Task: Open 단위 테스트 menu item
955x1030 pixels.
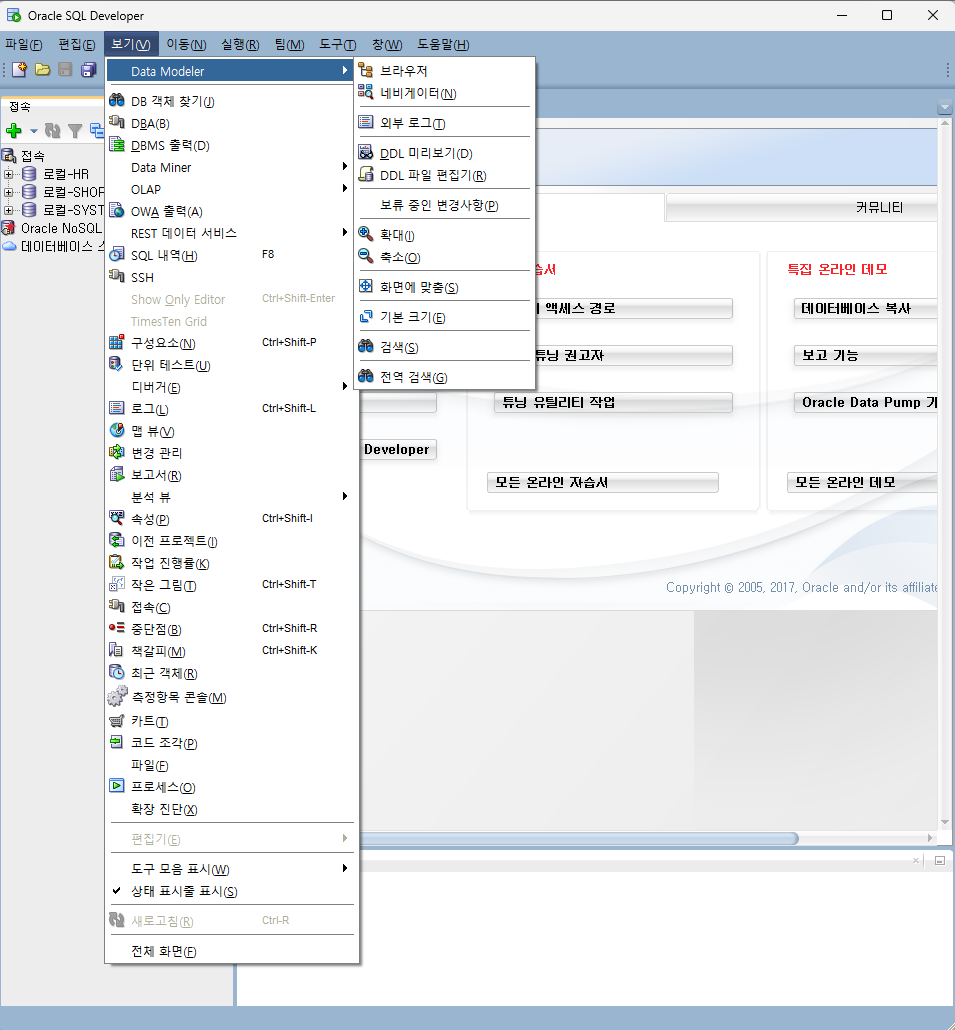Action: [232, 365]
